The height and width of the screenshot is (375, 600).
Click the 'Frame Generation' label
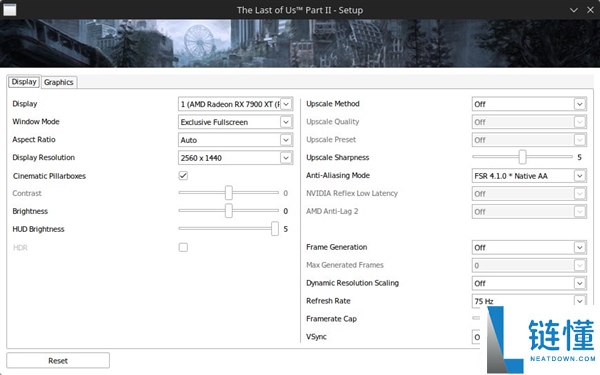coord(337,247)
